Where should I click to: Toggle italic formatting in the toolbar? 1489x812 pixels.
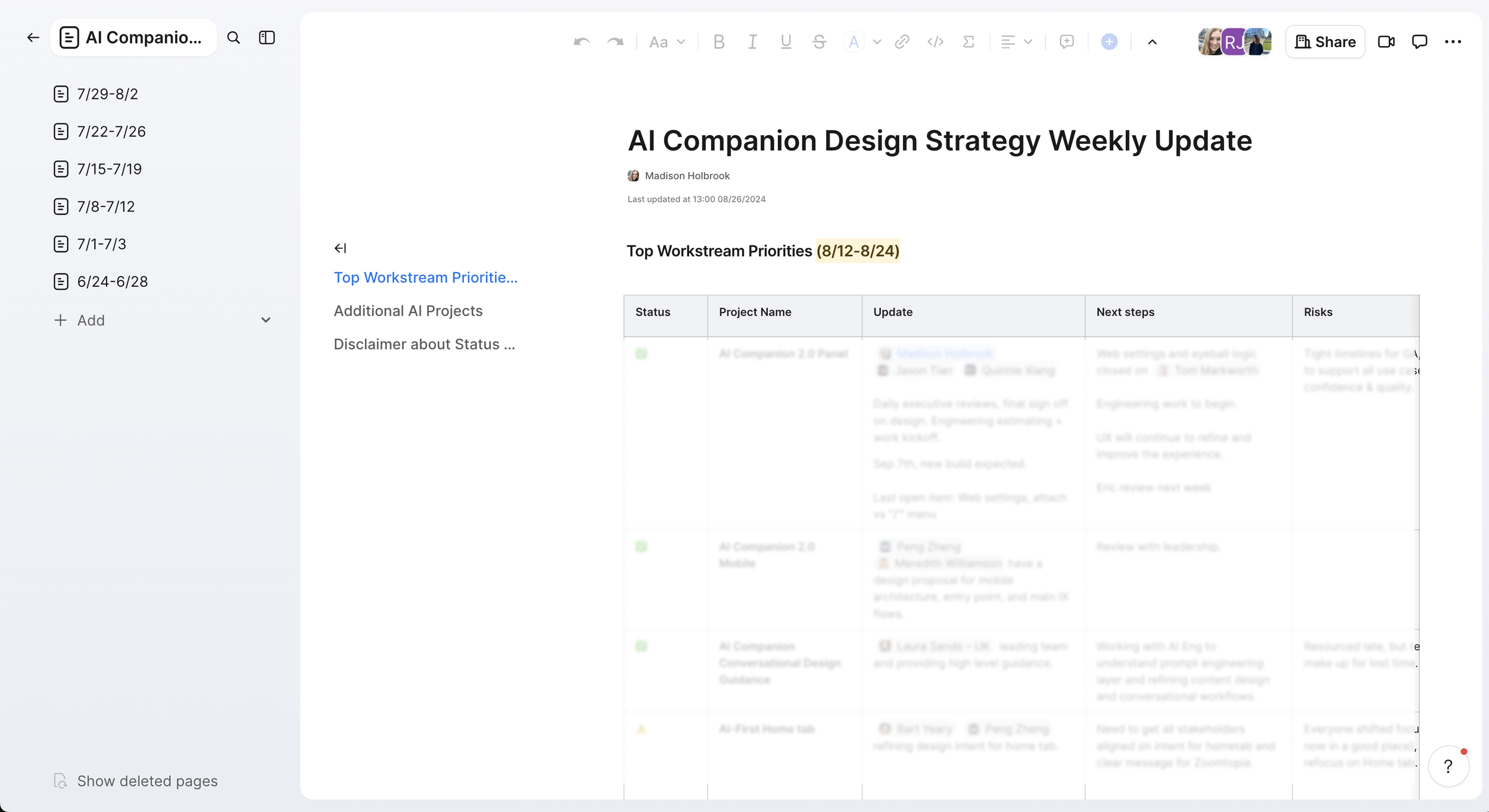tap(752, 42)
